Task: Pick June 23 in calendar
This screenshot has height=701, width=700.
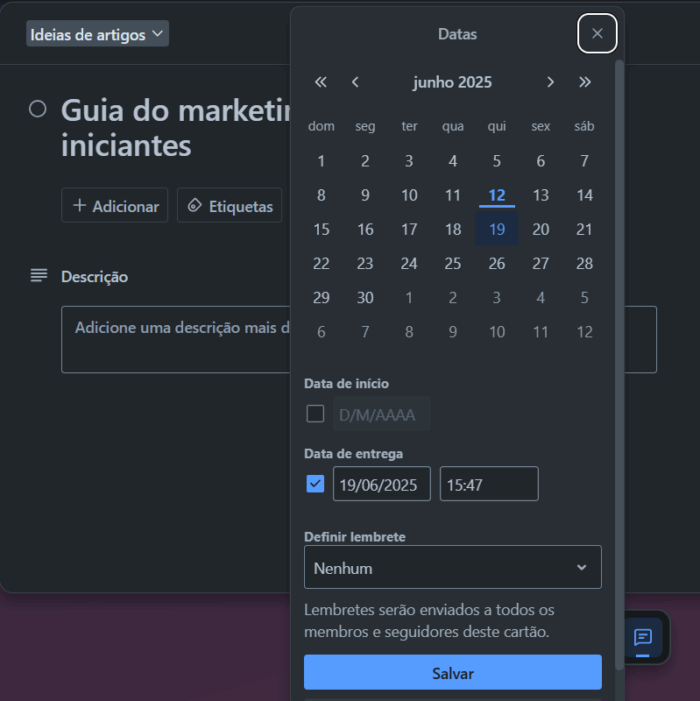Action: (x=365, y=264)
